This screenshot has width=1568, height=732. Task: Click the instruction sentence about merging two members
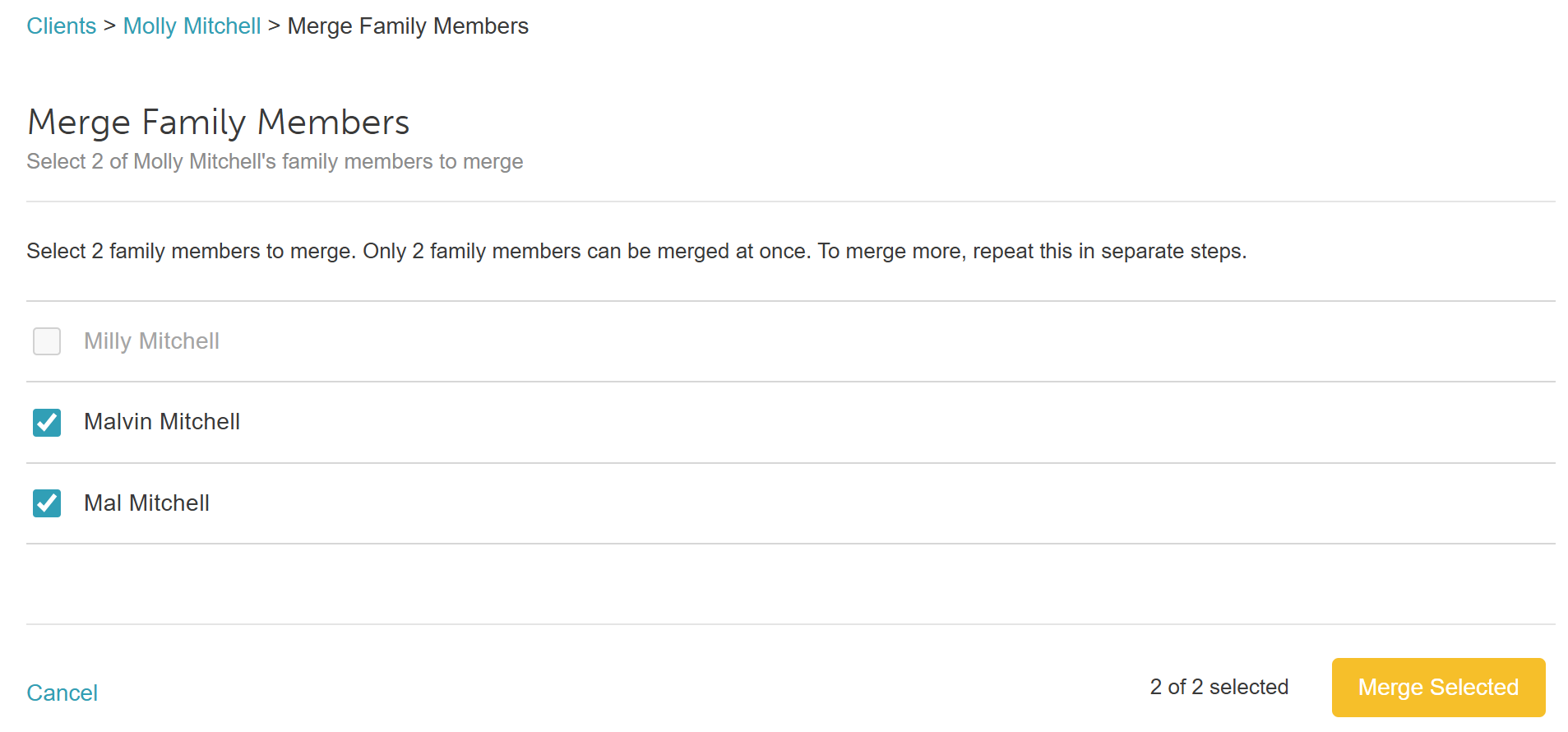coord(636,252)
